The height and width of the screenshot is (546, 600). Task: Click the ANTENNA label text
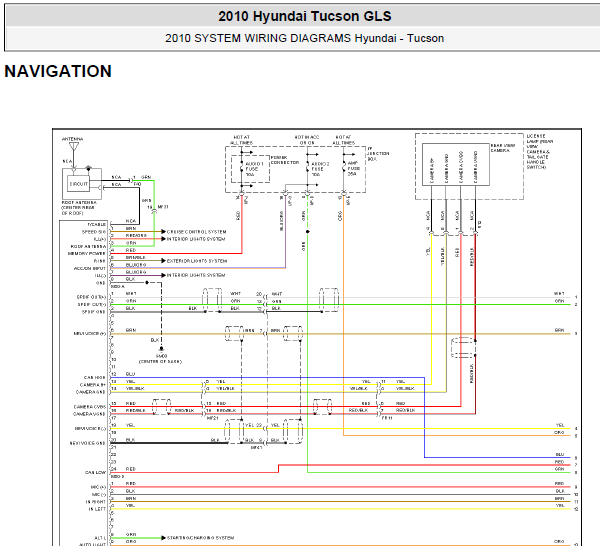(x=72, y=139)
